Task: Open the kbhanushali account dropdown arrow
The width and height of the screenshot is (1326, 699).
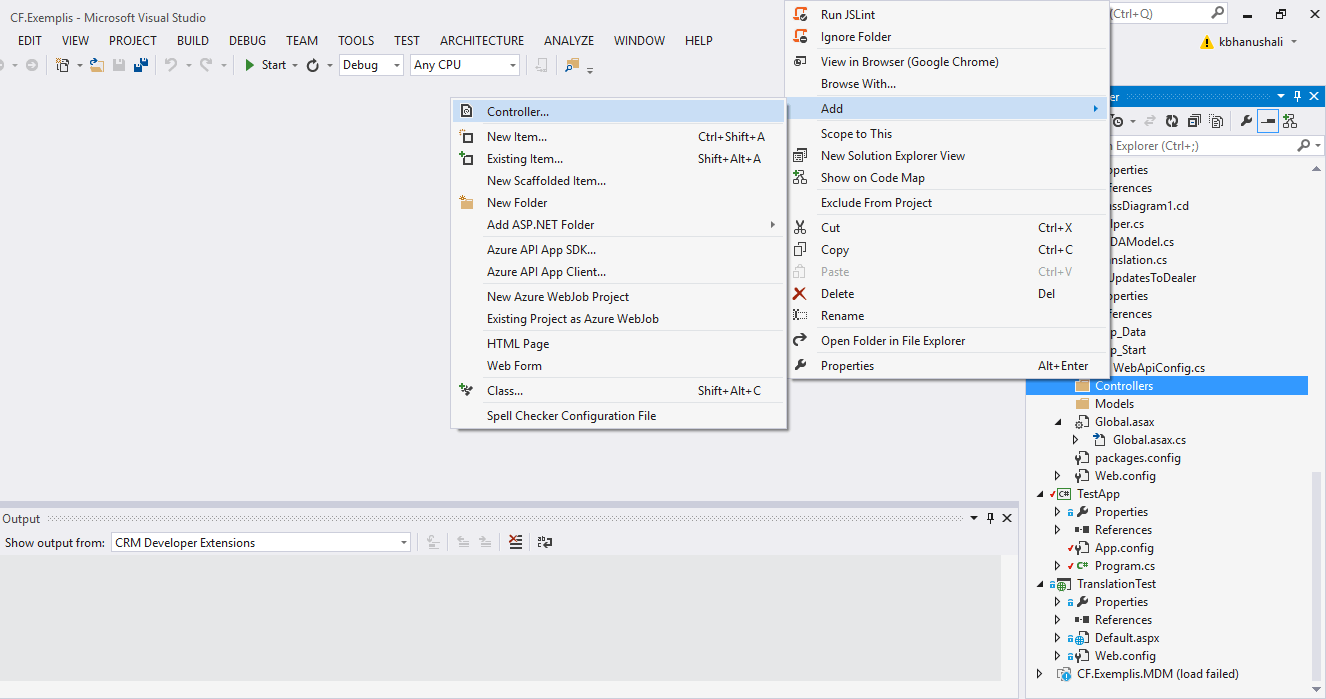Action: 1294,42
